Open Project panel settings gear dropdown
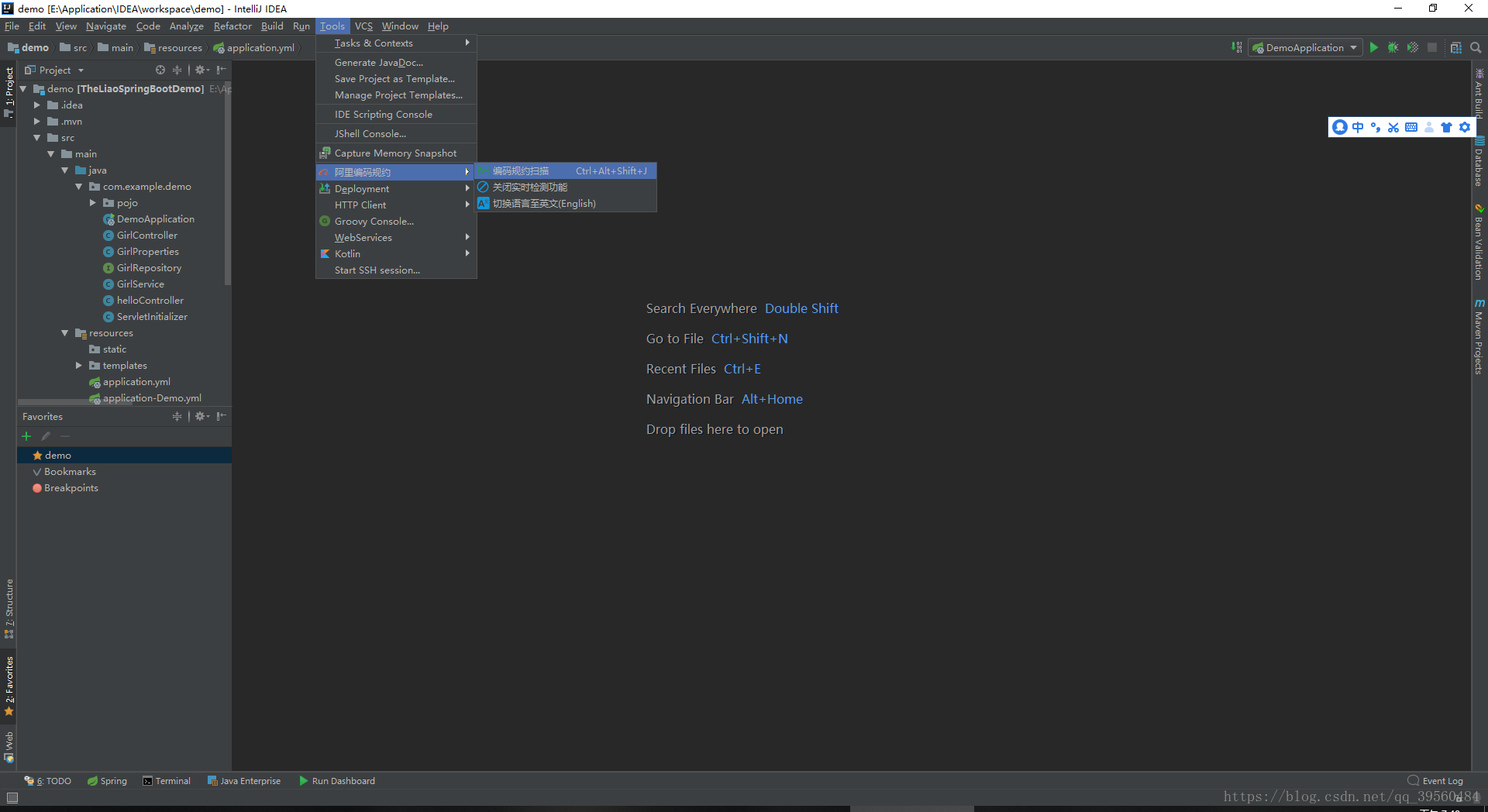1488x812 pixels. pos(201,70)
